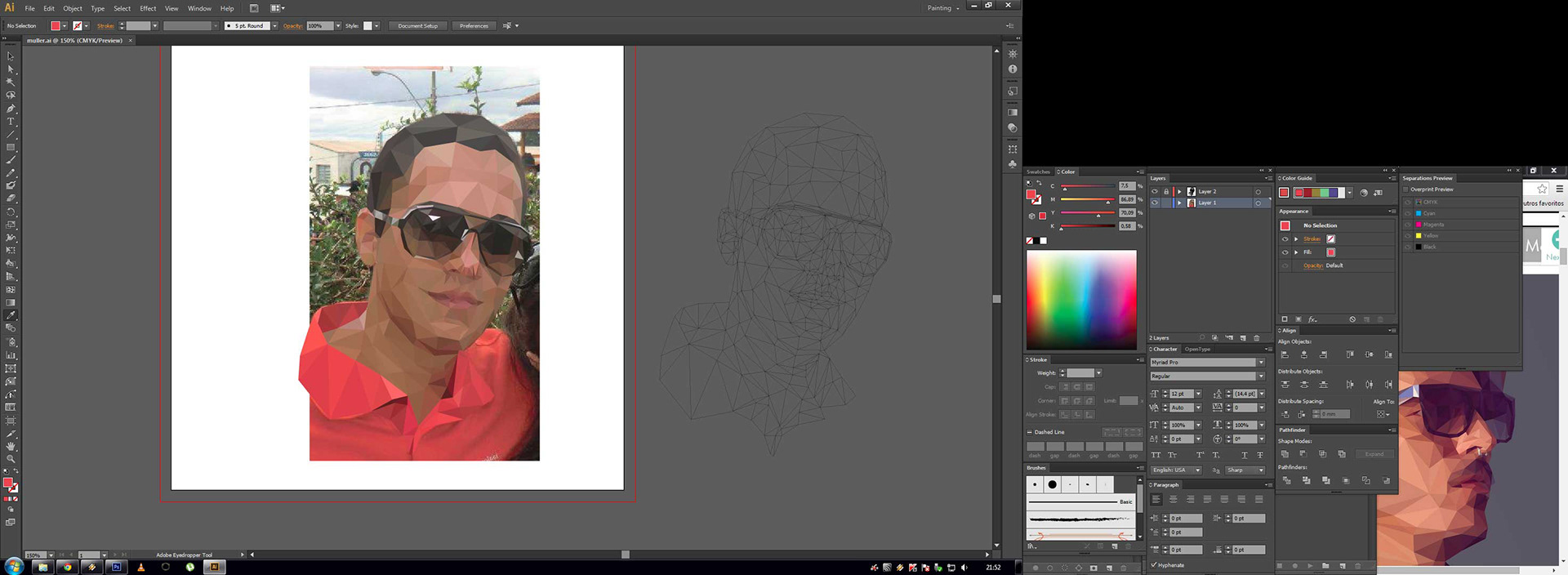Click the Stroke link in control bar
Viewport: 1568px width, 575px height.
tap(105, 26)
